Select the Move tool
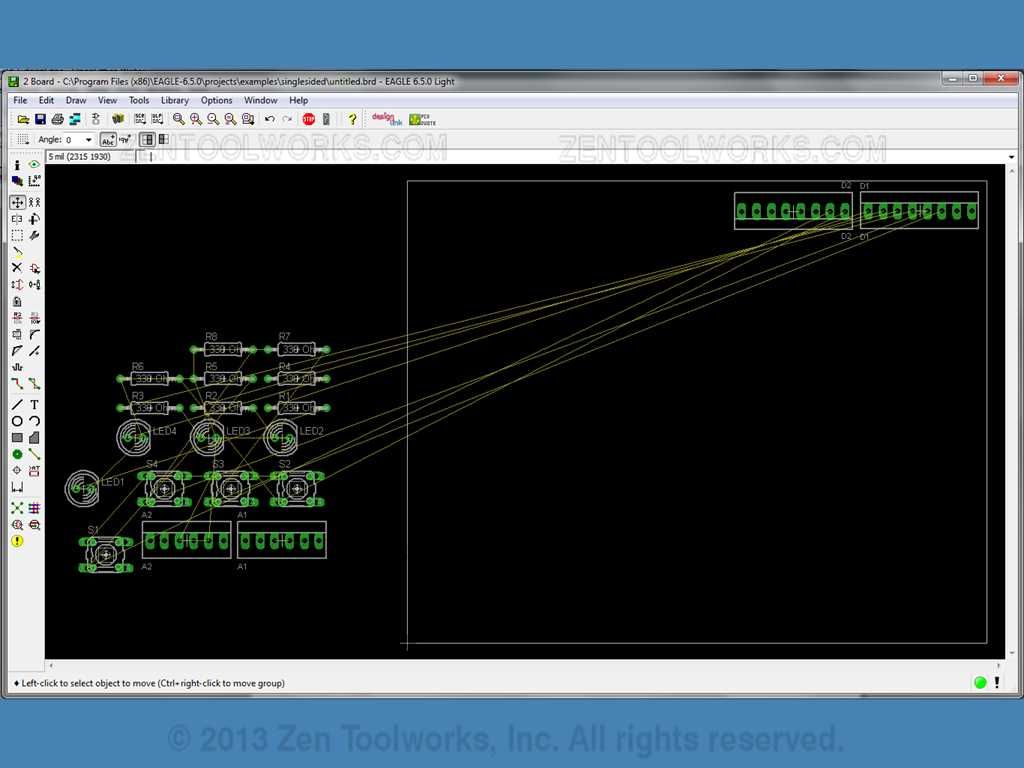The width and height of the screenshot is (1024, 768). [x=17, y=202]
